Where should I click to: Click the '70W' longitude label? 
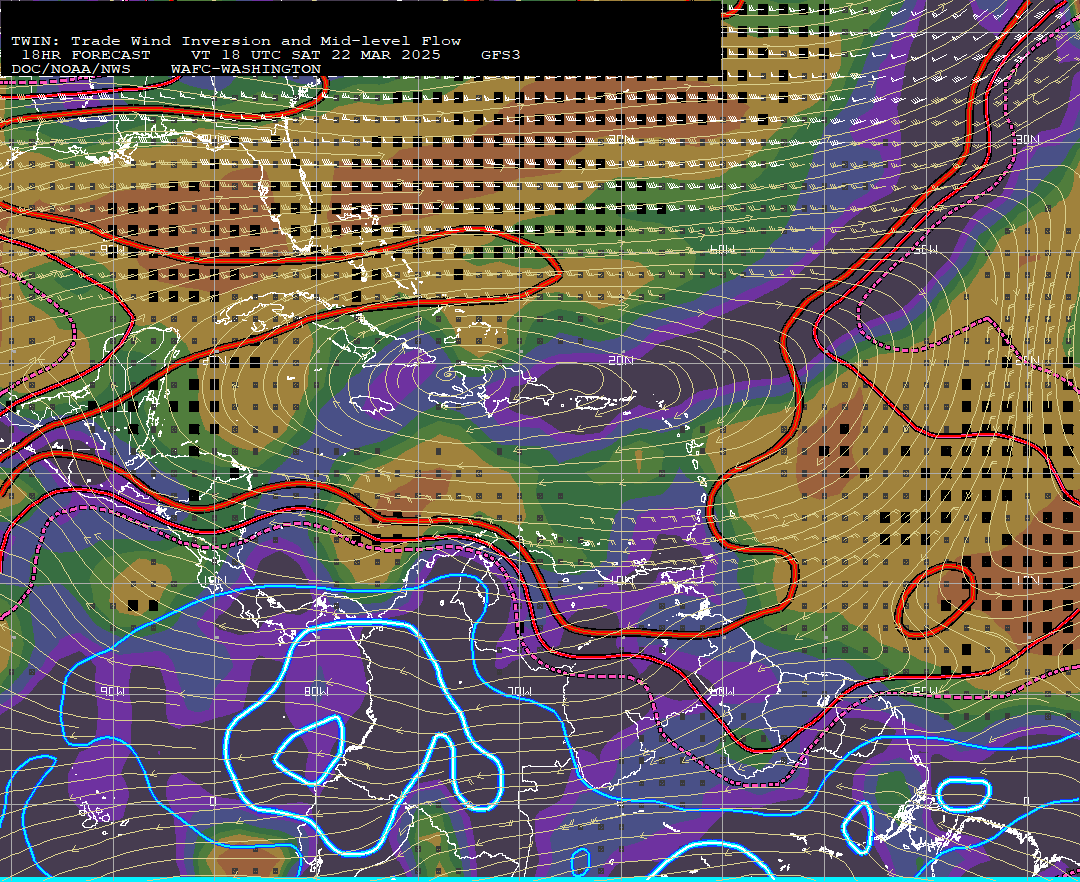[520, 691]
